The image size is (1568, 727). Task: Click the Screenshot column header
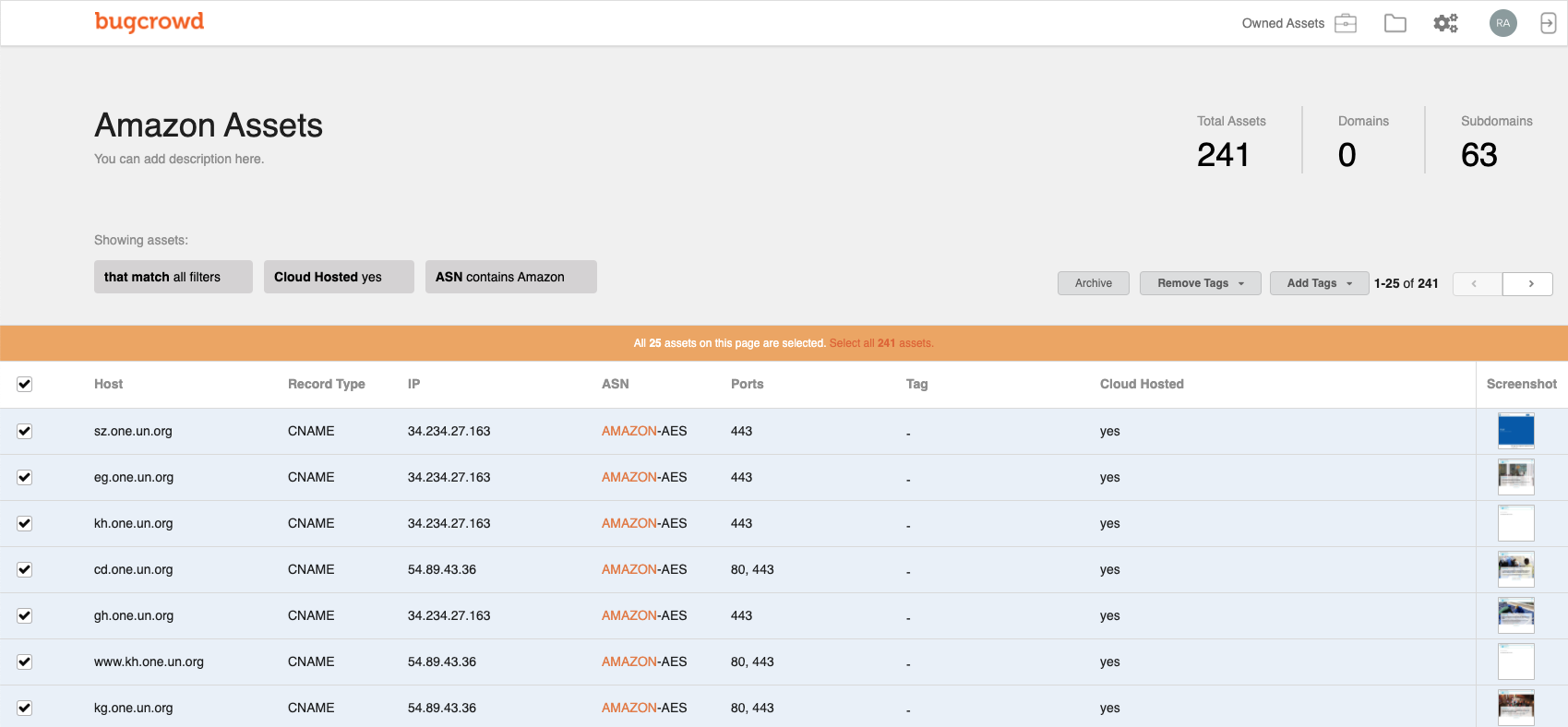(x=1521, y=384)
